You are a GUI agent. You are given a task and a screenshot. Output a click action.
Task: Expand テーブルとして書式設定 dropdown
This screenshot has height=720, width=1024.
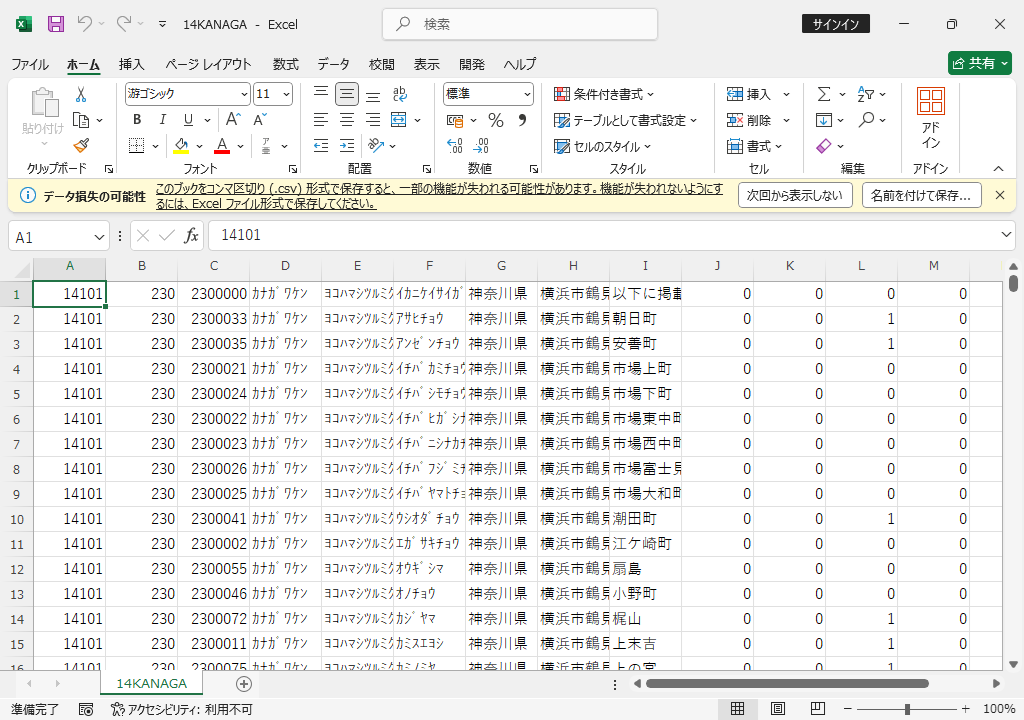(694, 120)
